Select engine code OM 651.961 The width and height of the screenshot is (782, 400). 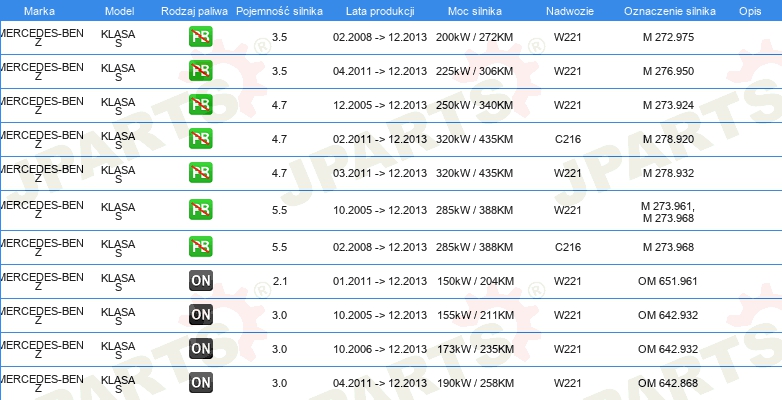668,281
